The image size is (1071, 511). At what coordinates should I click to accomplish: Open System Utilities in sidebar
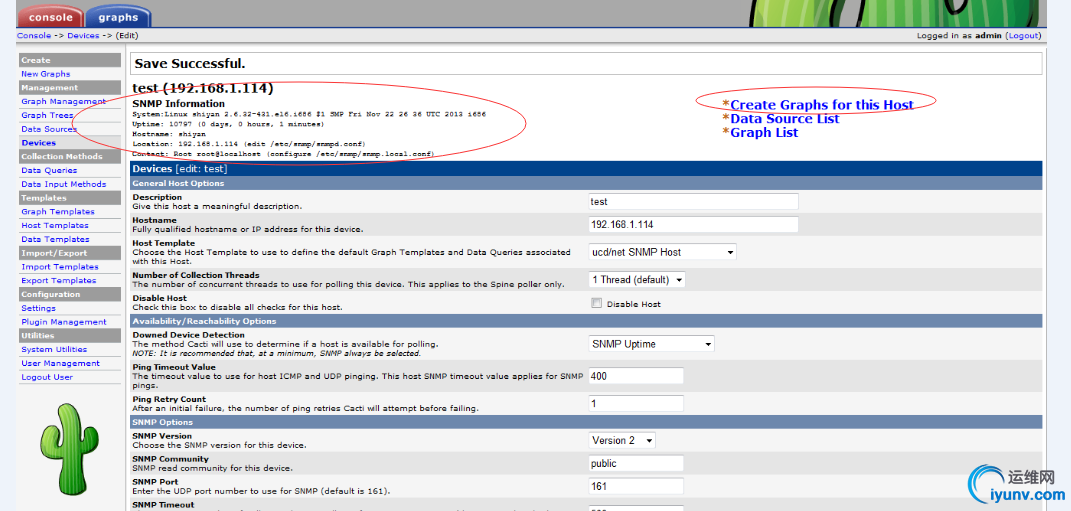pyautogui.click(x=54, y=349)
